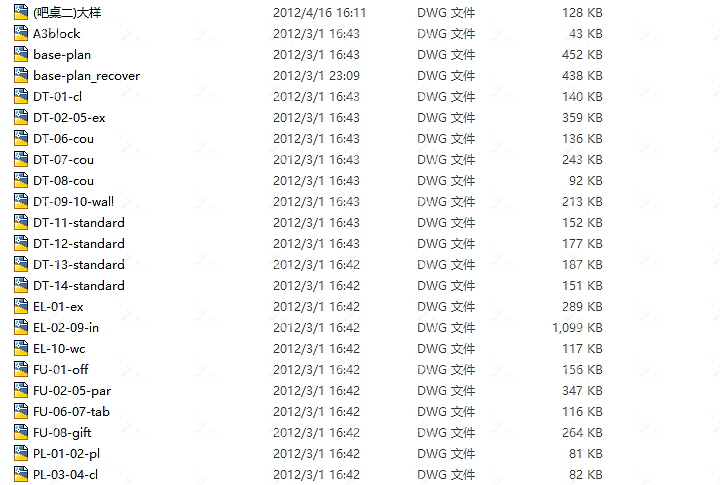Click the FU-01-off file name
The height and width of the screenshot is (485, 720).
coord(61,369)
